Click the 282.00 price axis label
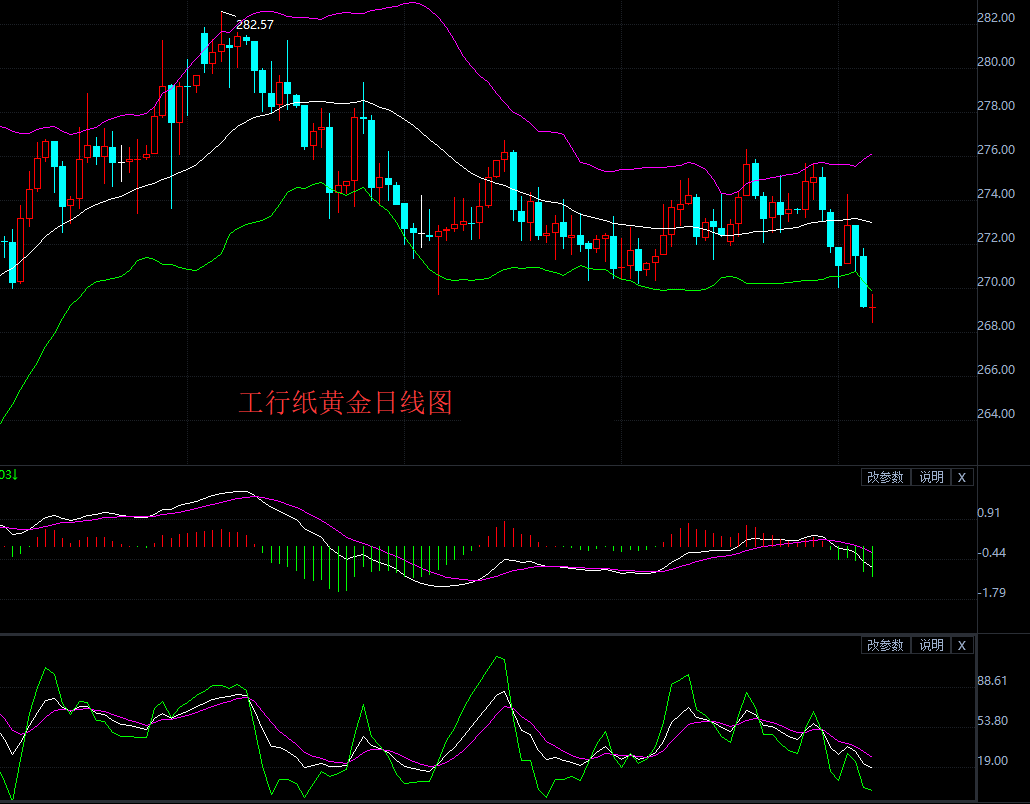 pyautogui.click(x=996, y=18)
